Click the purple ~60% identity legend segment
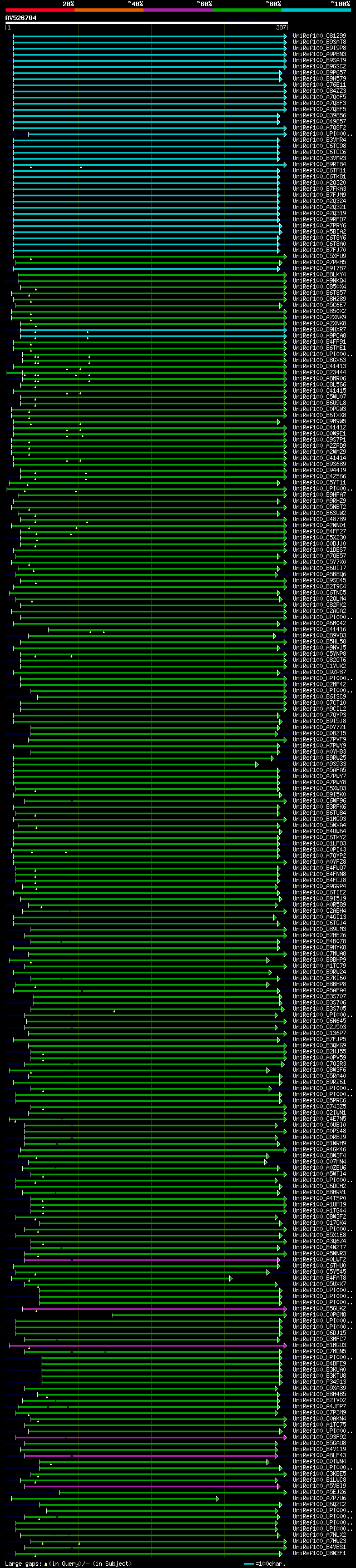This screenshot has height=1568, width=356. pyautogui.click(x=179, y=10)
